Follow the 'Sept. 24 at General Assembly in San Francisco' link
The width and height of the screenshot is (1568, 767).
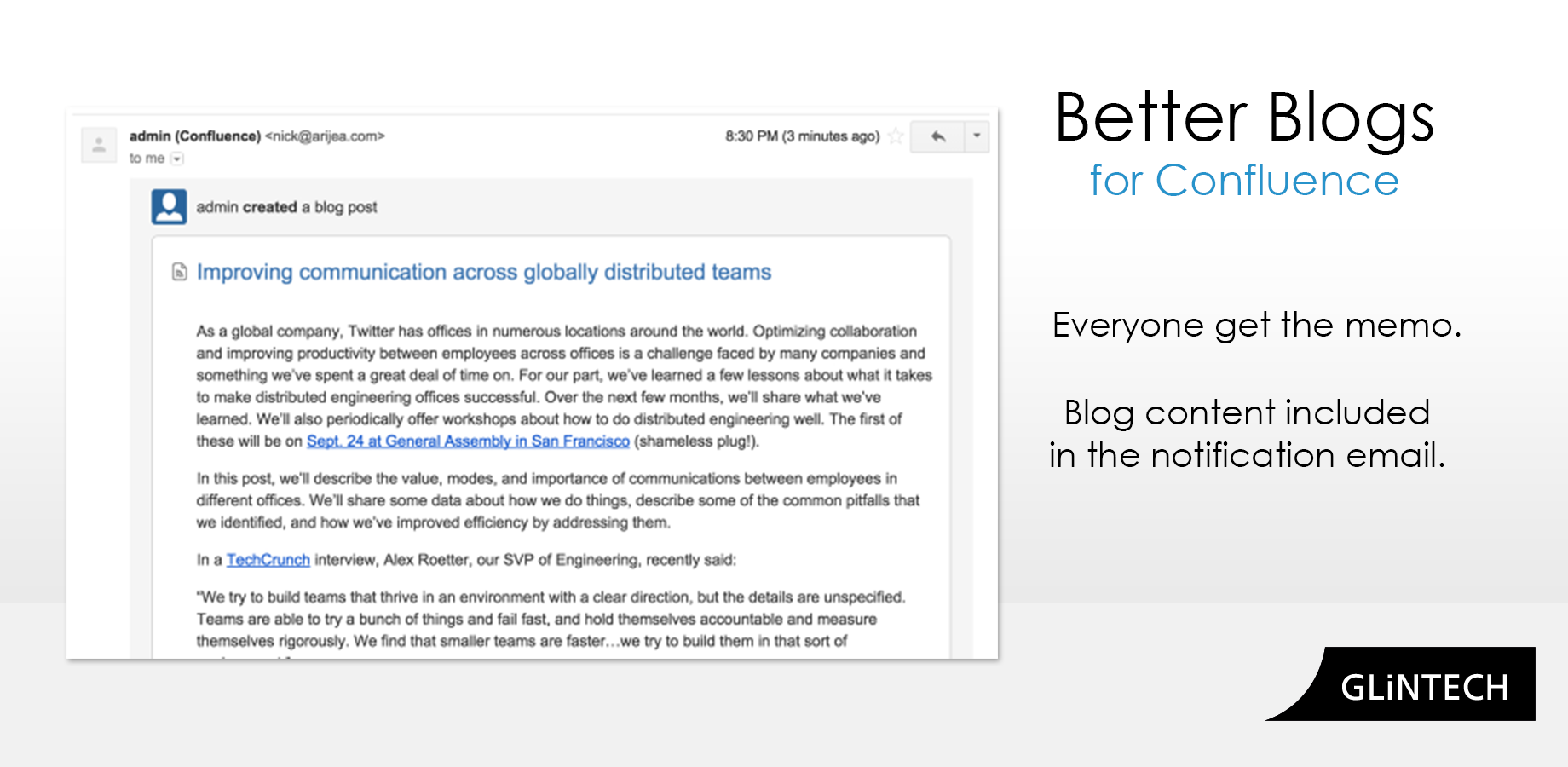[468, 441]
